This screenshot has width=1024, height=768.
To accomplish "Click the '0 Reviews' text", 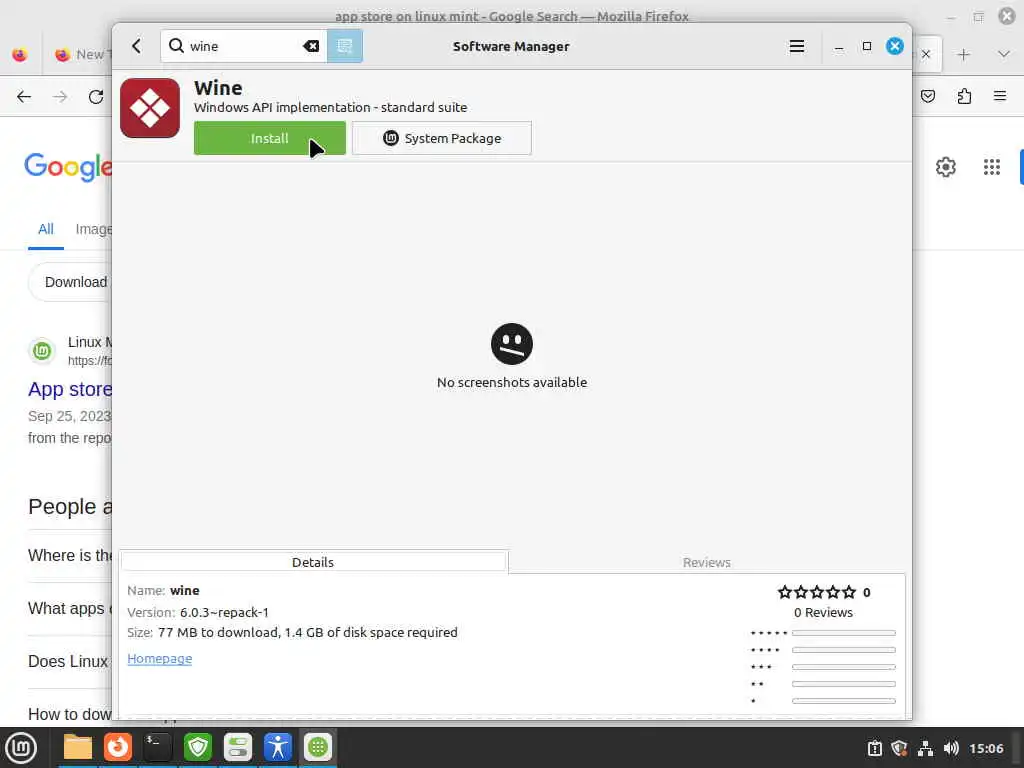I will [x=823, y=613].
